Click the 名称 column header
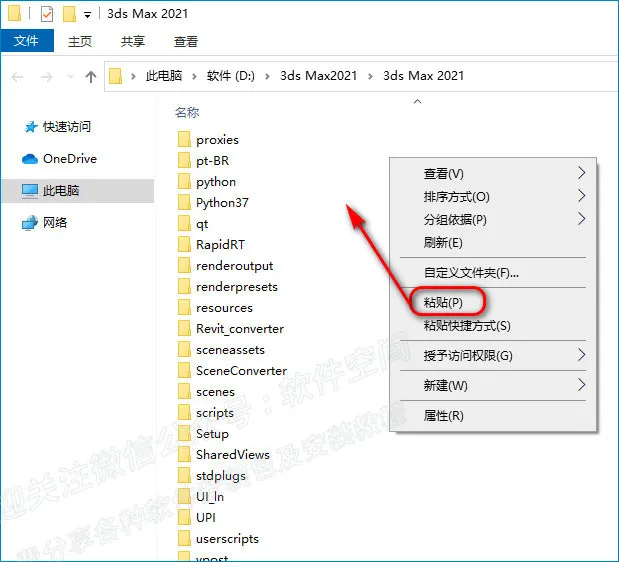 pyautogui.click(x=187, y=112)
